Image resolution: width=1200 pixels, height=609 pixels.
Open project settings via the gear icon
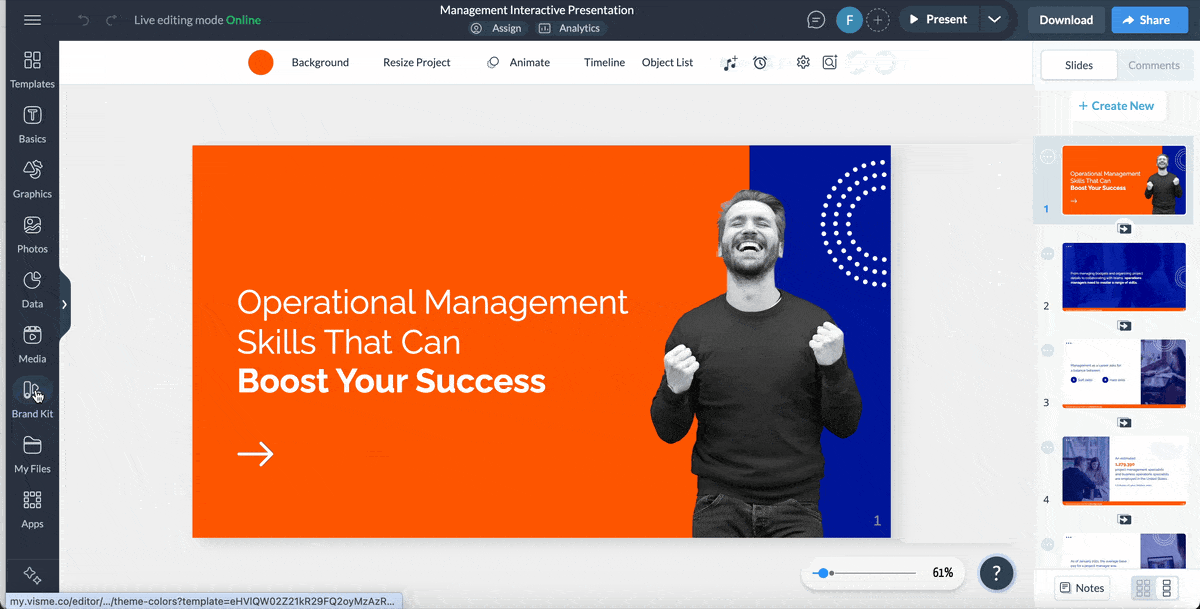click(x=802, y=62)
